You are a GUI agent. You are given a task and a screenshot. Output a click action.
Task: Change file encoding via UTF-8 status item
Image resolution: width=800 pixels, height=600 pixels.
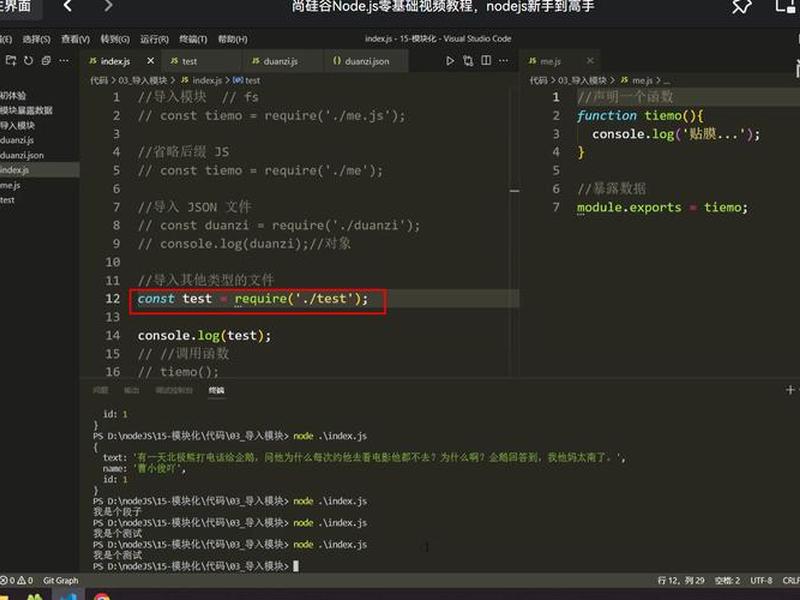[x=761, y=580]
